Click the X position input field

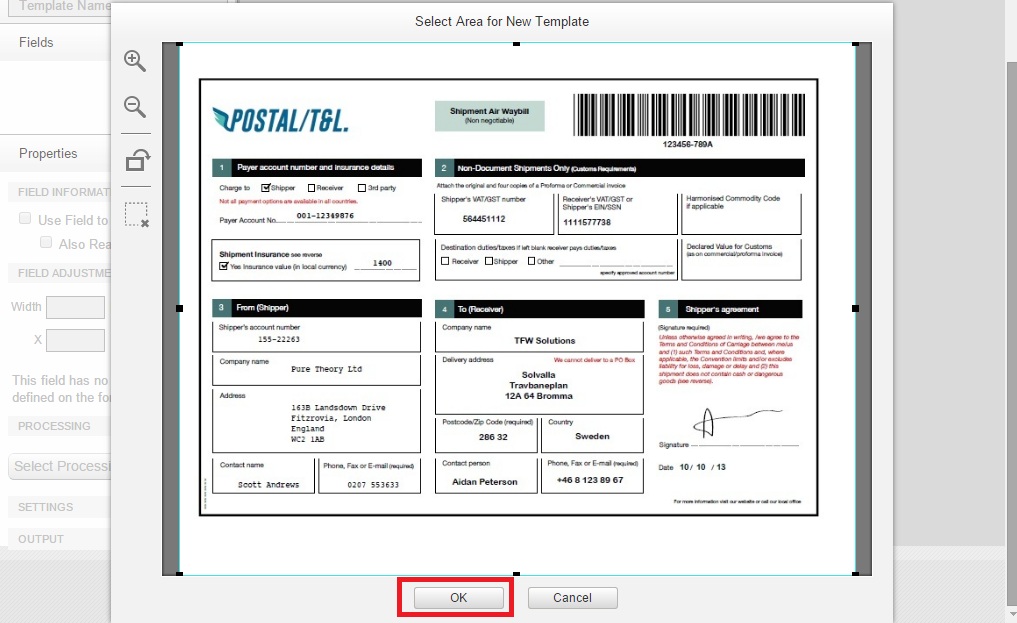pos(75,340)
